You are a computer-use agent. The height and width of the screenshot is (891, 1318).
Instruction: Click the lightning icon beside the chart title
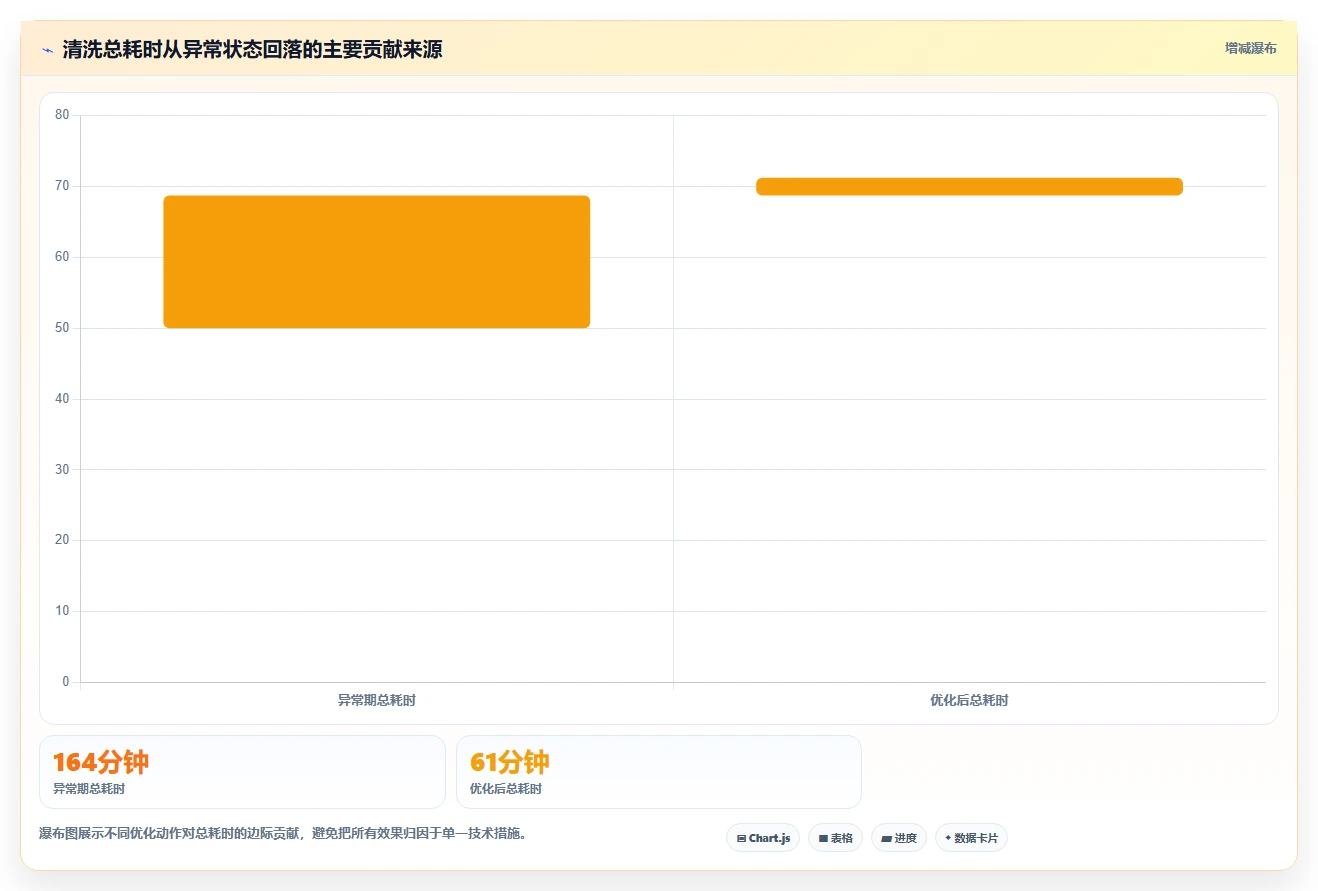(47, 50)
